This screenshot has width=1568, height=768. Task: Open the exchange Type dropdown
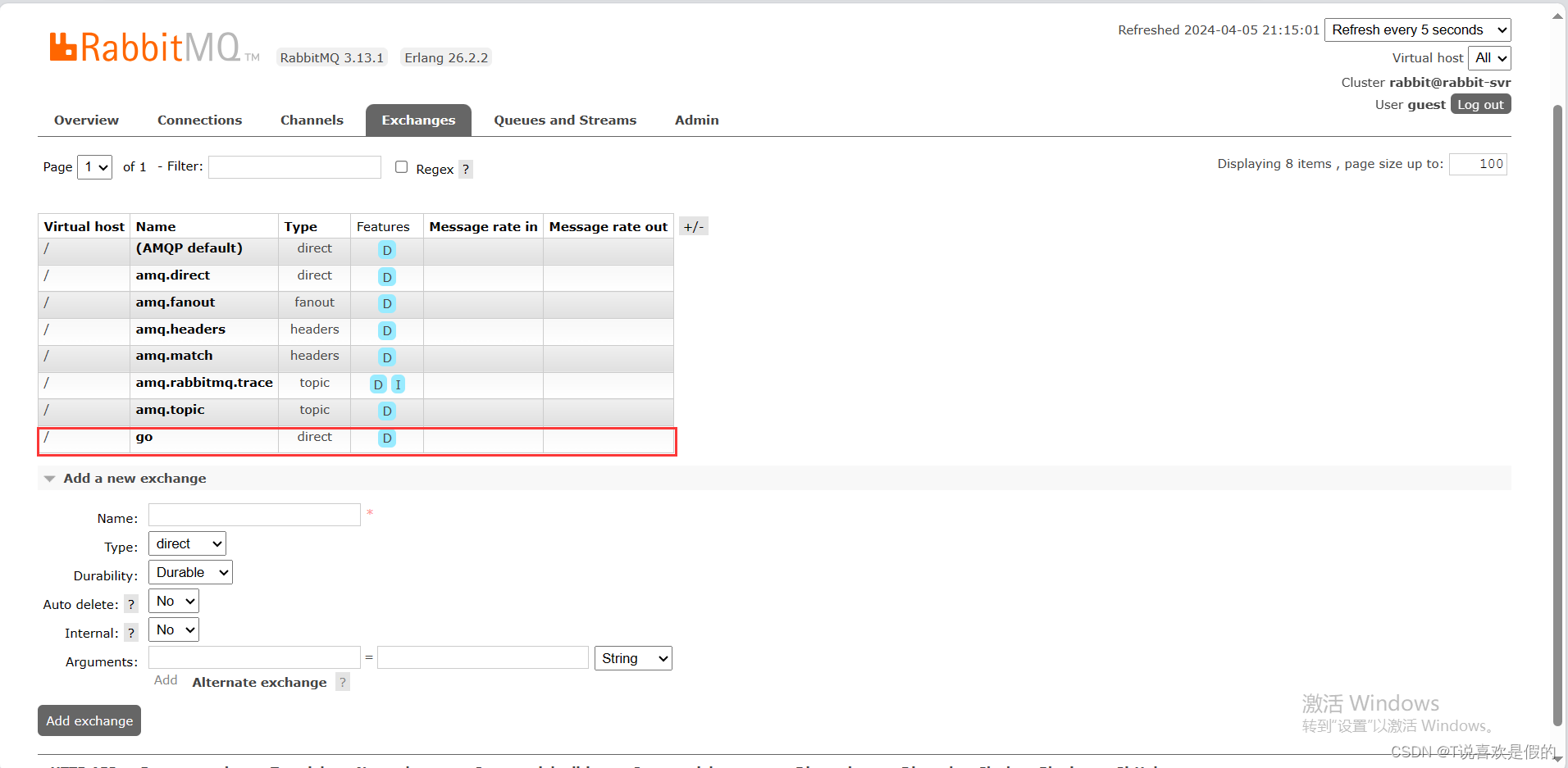[187, 543]
